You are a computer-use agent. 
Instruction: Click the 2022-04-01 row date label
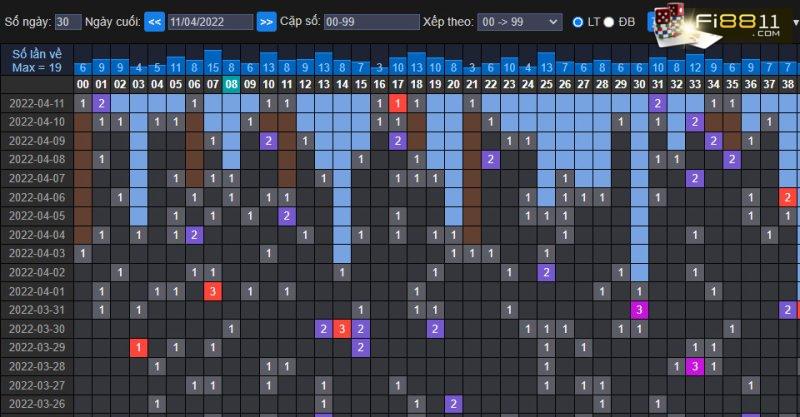37,291
